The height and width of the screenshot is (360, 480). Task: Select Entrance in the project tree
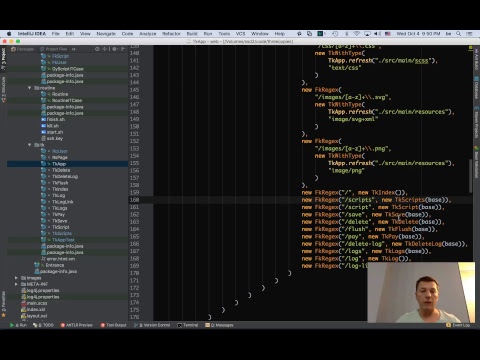pos(55,265)
